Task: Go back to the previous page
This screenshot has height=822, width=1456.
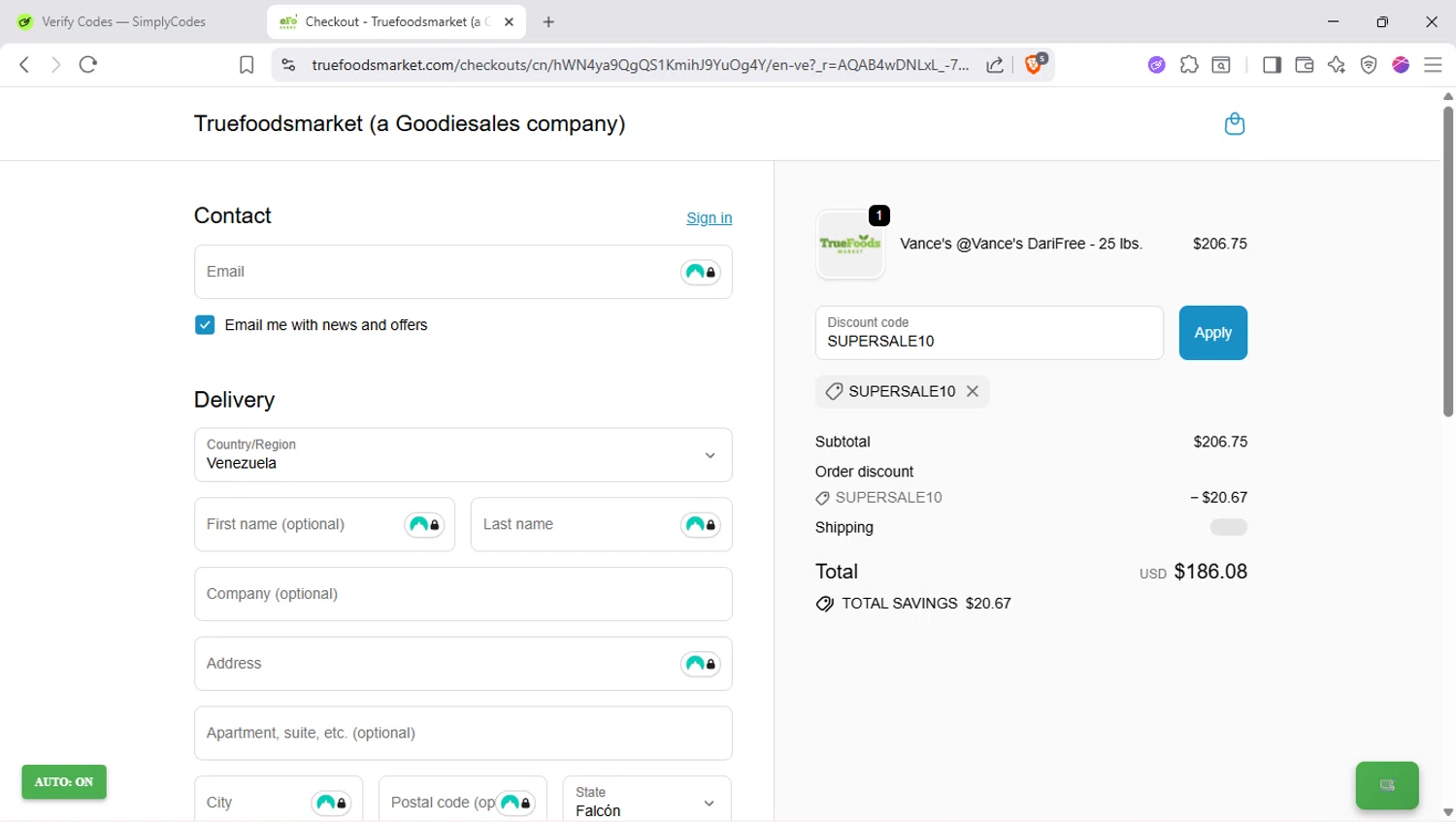Action: coord(24,65)
